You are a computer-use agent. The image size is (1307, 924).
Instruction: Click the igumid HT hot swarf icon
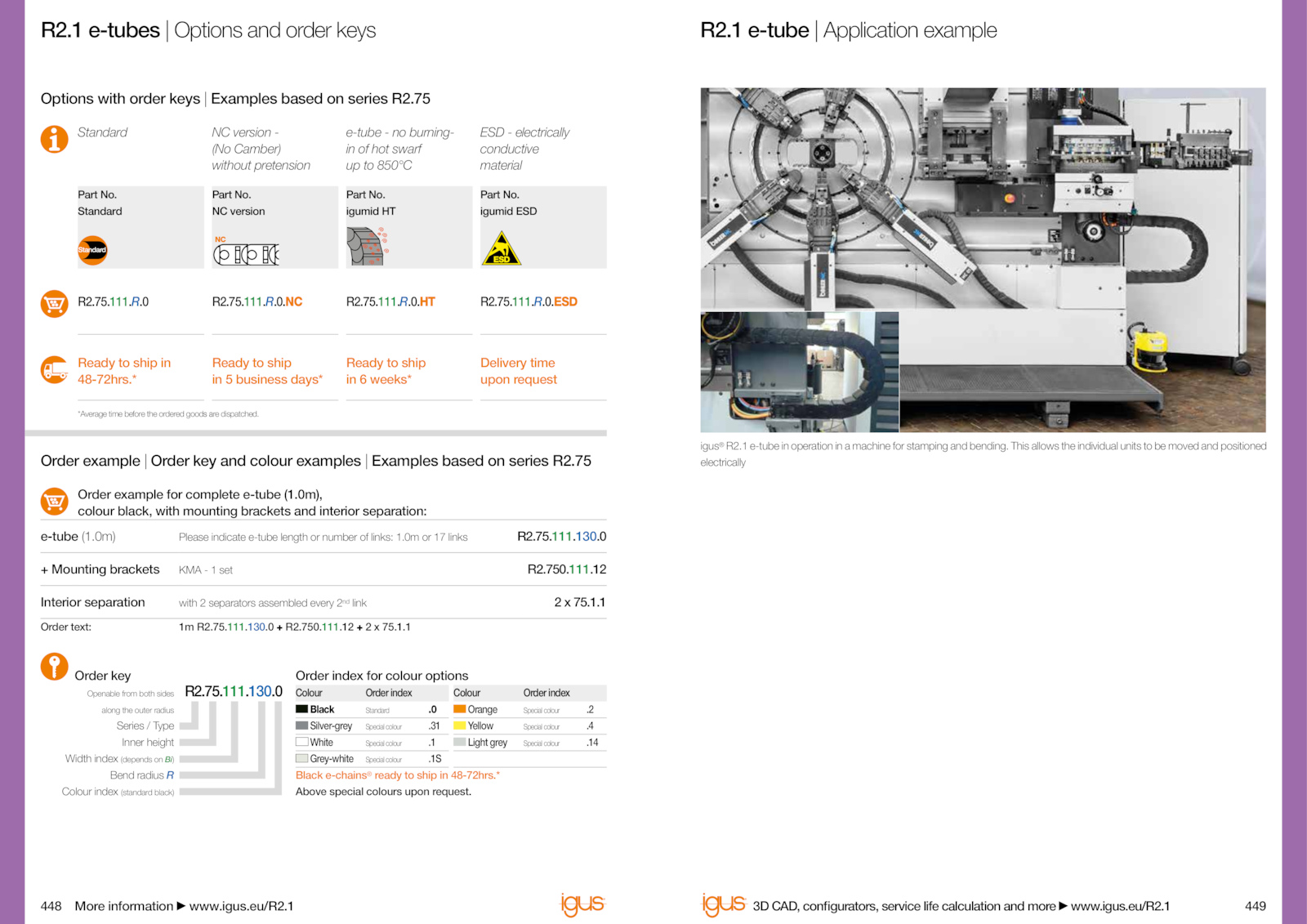[x=367, y=247]
